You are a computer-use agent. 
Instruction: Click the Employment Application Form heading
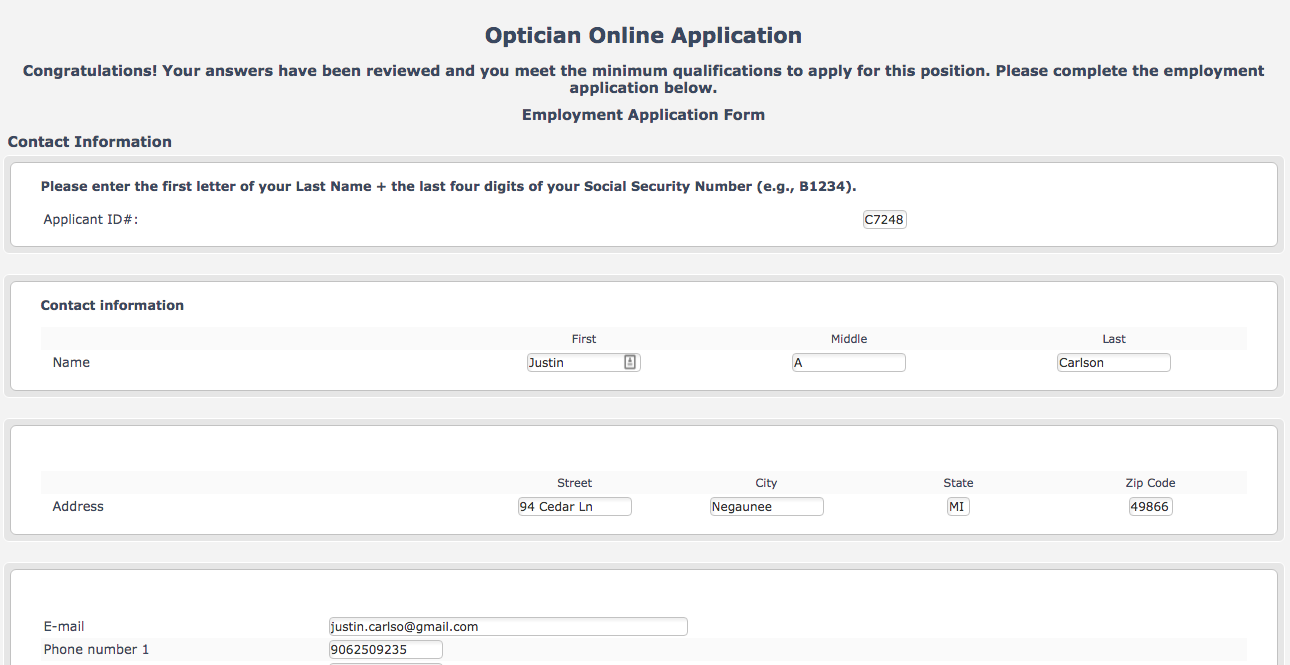[x=643, y=115]
